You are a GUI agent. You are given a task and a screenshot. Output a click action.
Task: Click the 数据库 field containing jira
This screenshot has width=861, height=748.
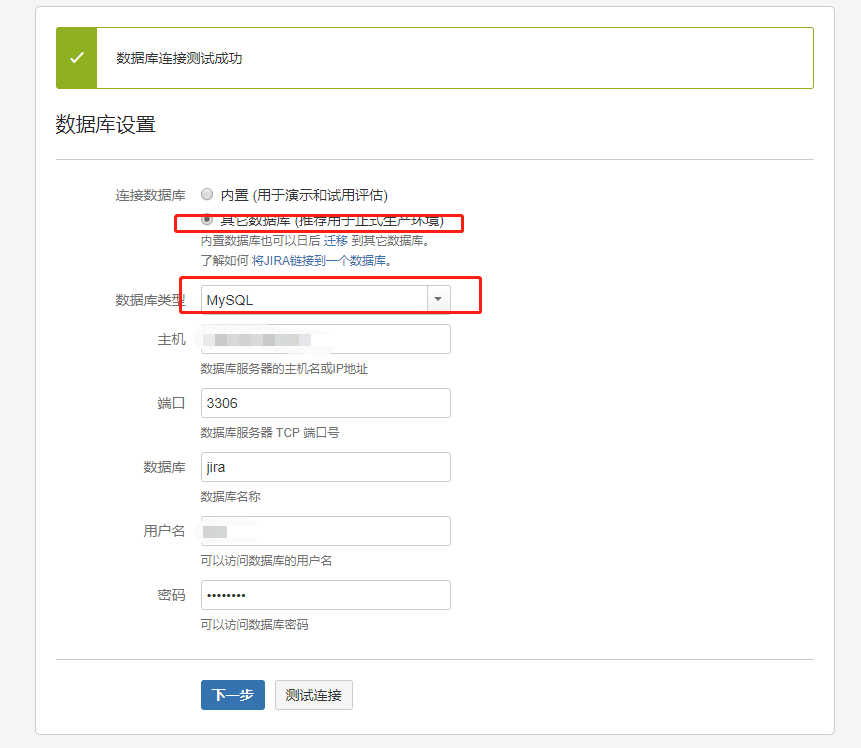(x=325, y=467)
